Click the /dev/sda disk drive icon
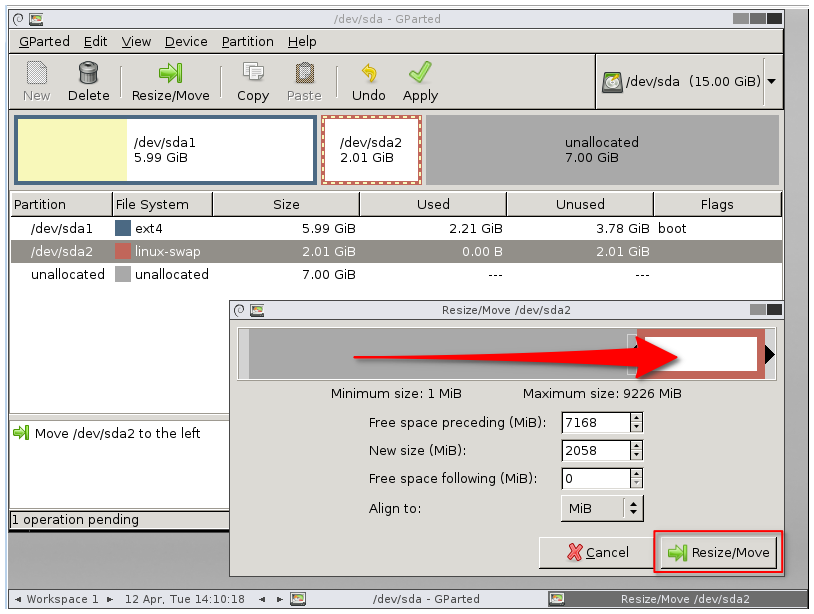The width and height of the screenshot is (814, 614). pos(612,82)
